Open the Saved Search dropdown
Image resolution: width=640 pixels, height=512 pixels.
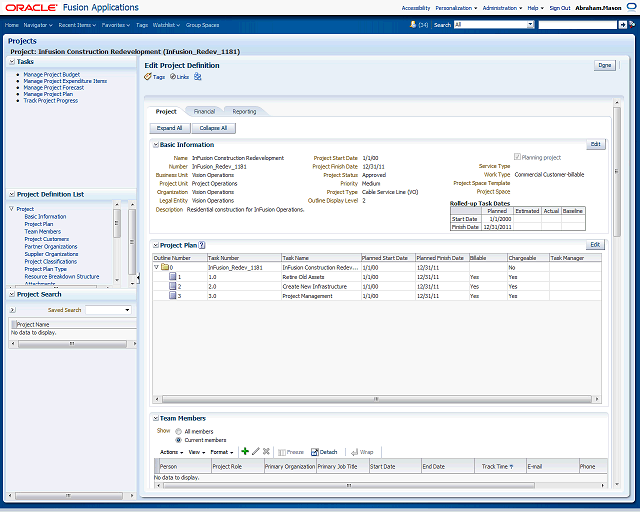click(x=108, y=310)
